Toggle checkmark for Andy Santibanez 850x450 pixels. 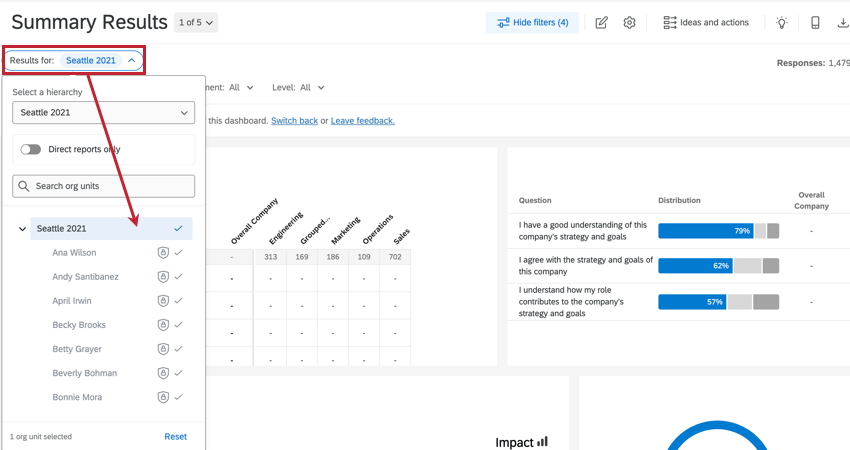pos(179,277)
